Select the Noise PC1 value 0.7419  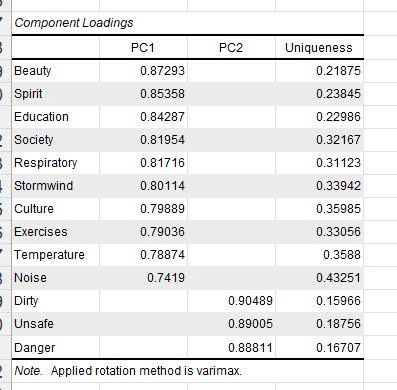(x=143, y=278)
